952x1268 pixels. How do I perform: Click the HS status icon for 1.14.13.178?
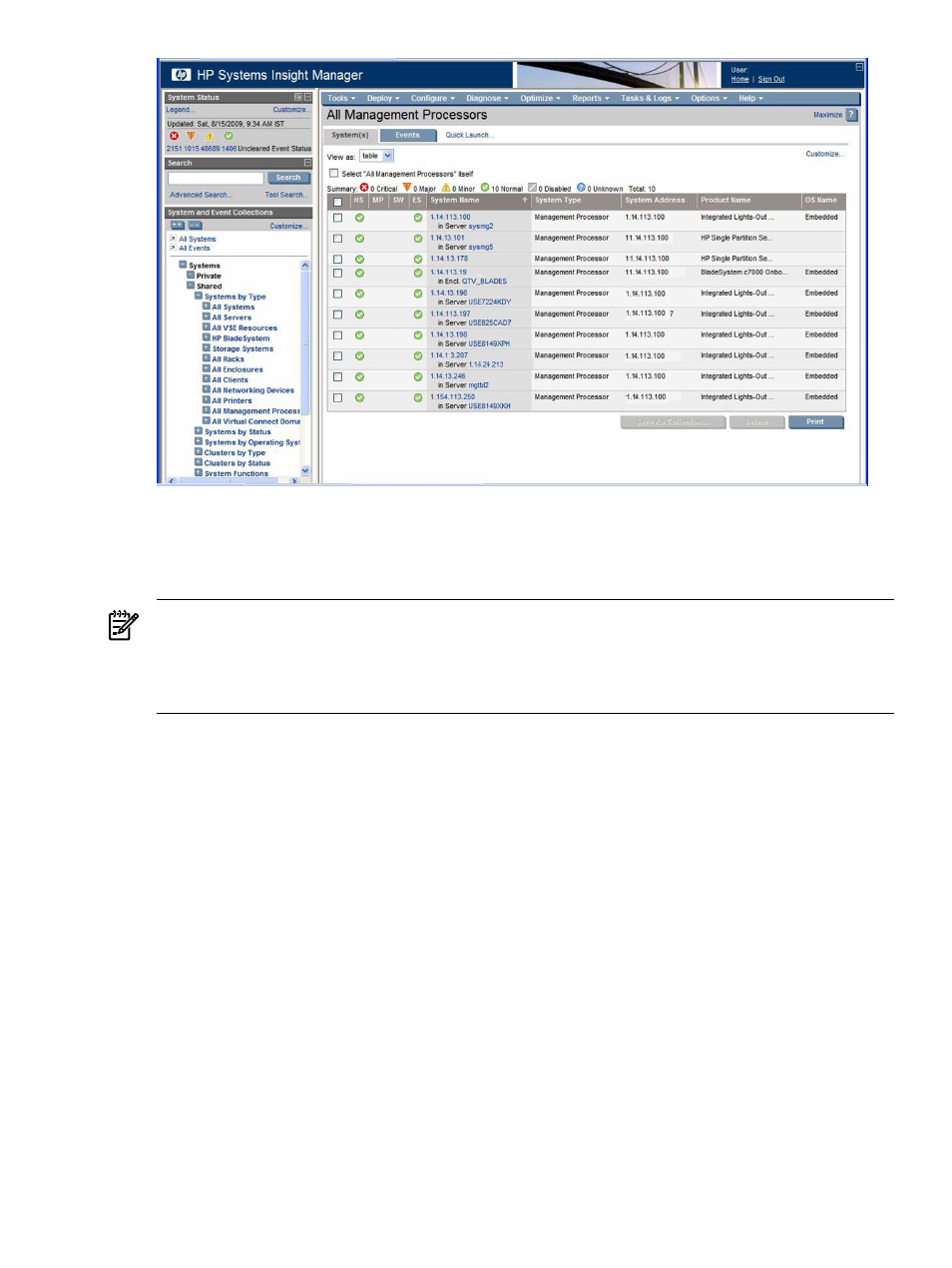coord(359,260)
